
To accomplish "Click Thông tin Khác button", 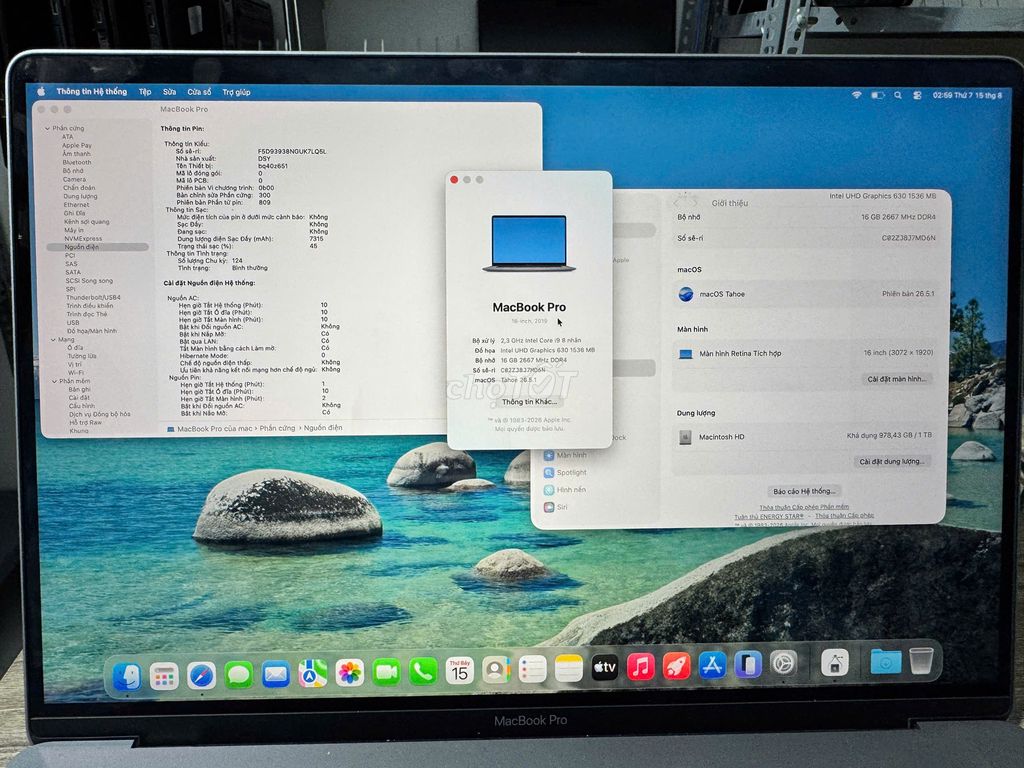I will point(529,402).
